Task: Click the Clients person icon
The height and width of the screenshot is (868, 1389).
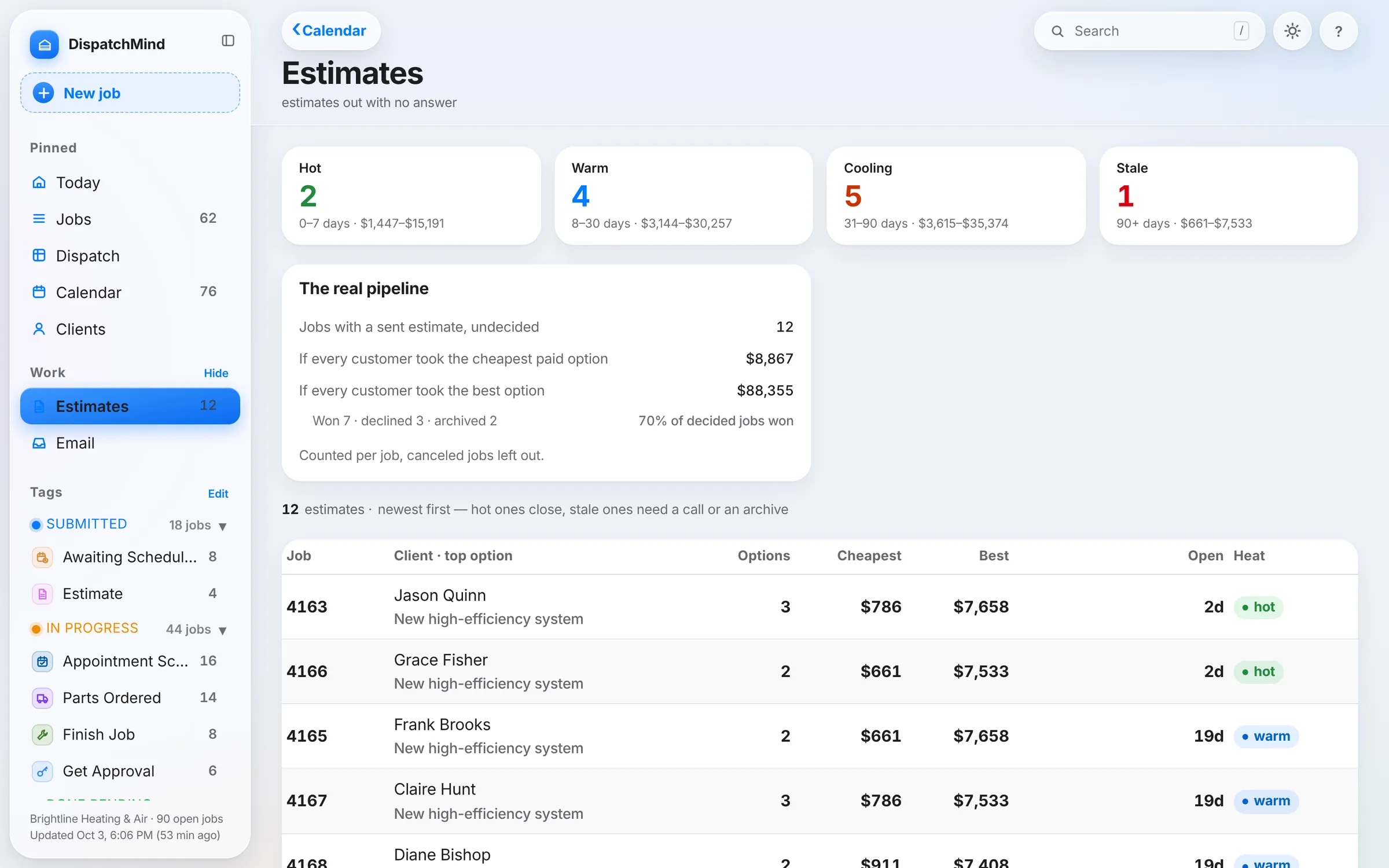Action: (x=39, y=329)
